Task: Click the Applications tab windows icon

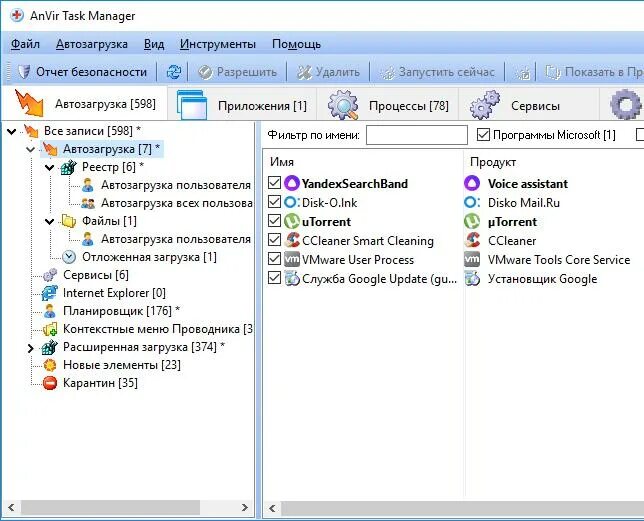Action: point(192,104)
